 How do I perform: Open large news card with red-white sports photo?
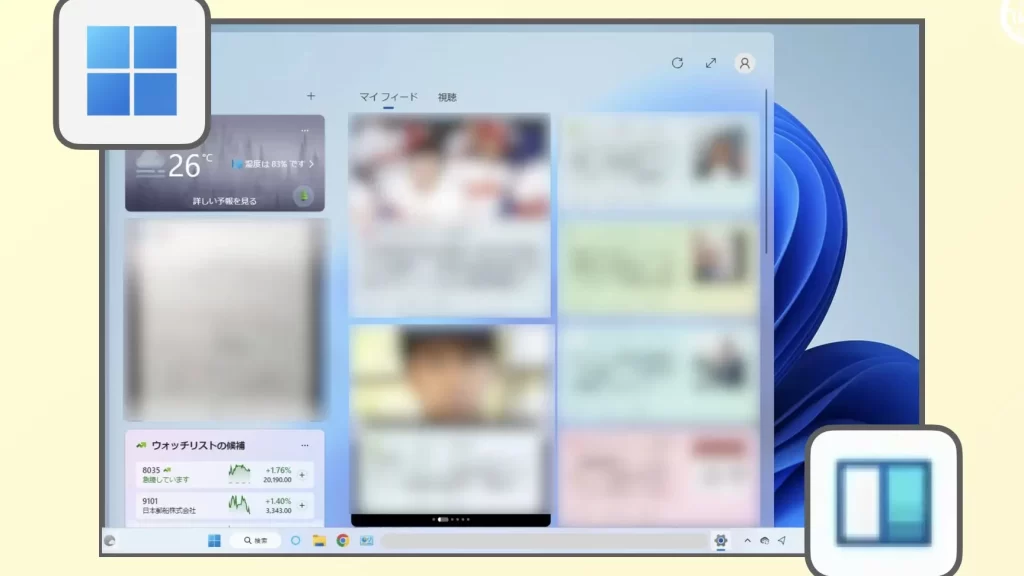click(450, 215)
